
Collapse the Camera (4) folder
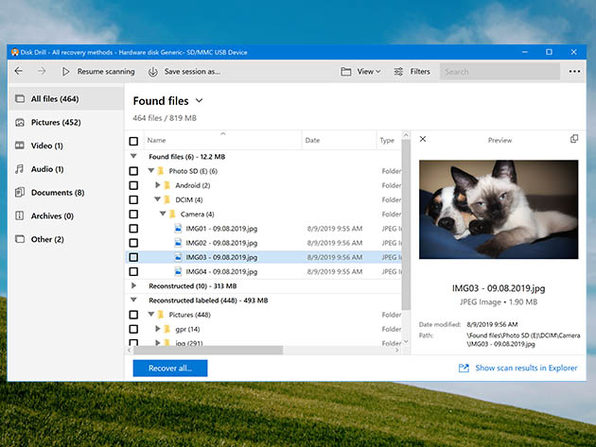pyautogui.click(x=163, y=214)
